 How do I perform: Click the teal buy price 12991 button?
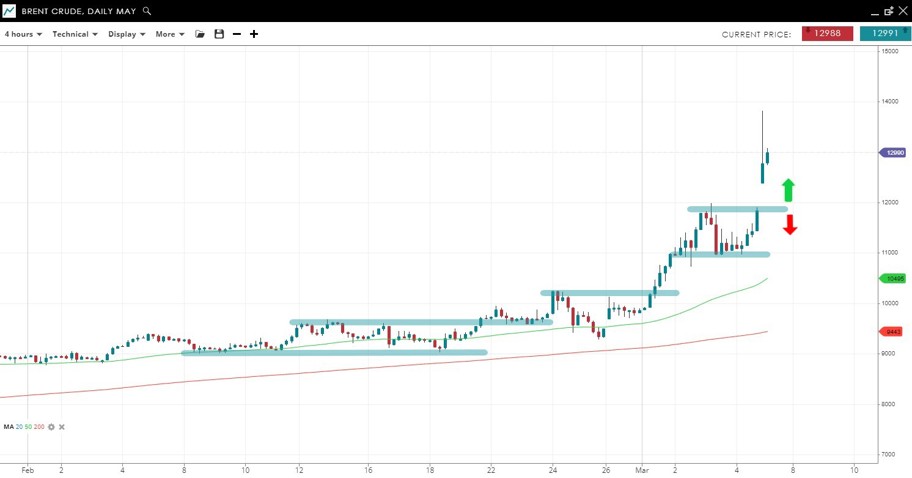[x=885, y=34]
